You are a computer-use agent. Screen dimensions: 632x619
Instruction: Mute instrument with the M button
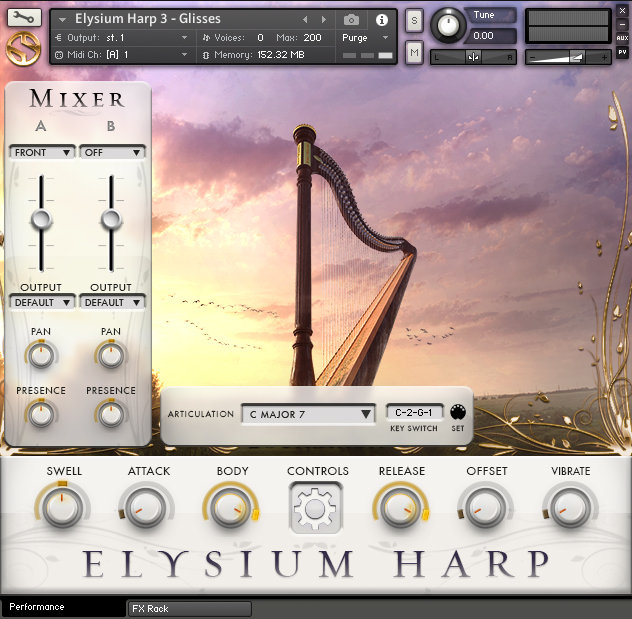414,52
